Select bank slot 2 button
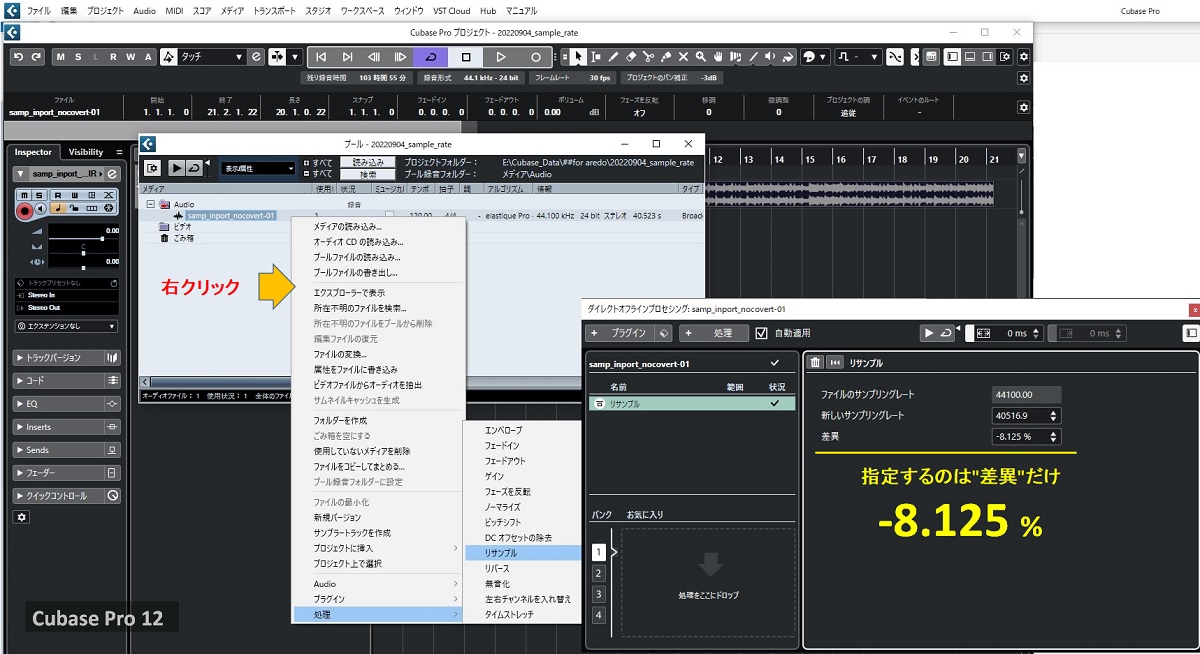 click(599, 573)
